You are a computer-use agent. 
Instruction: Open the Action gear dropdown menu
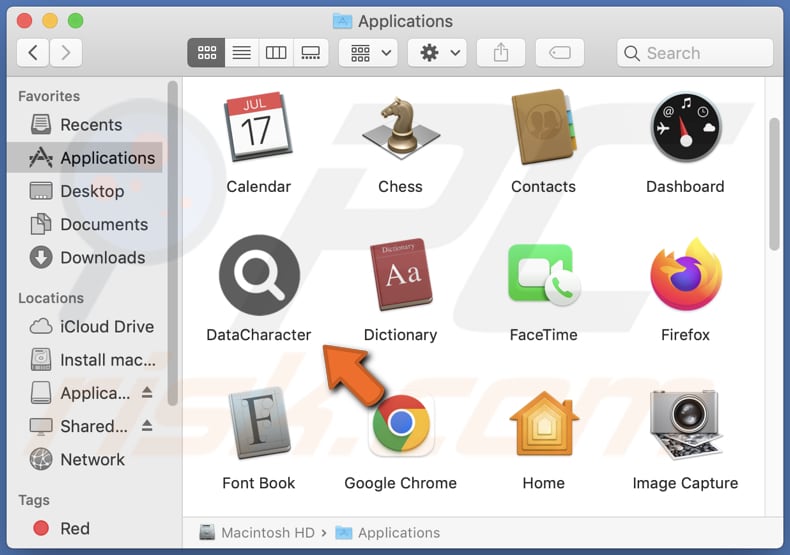click(437, 52)
